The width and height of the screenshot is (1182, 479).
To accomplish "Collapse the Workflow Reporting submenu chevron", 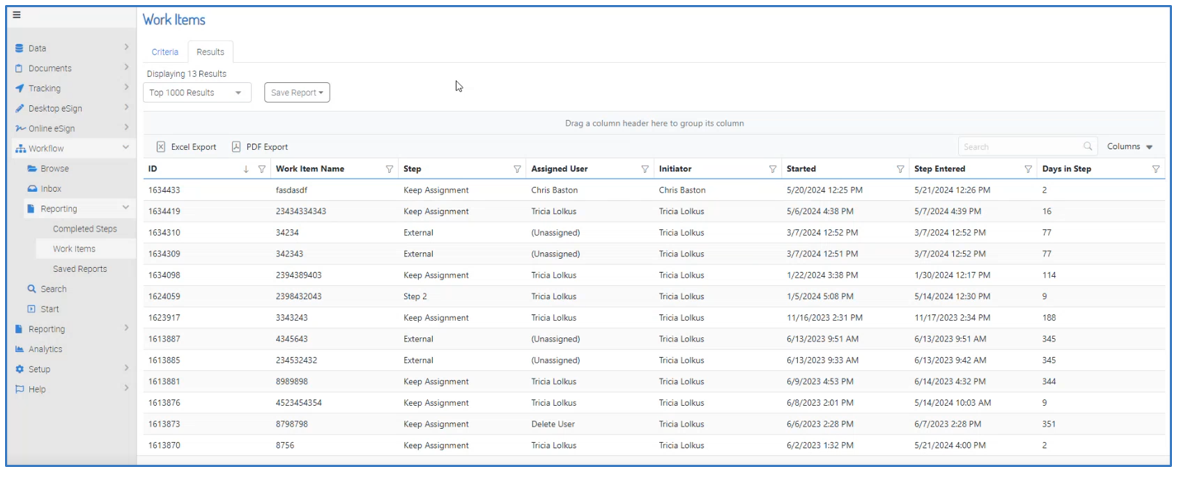I will (126, 208).
